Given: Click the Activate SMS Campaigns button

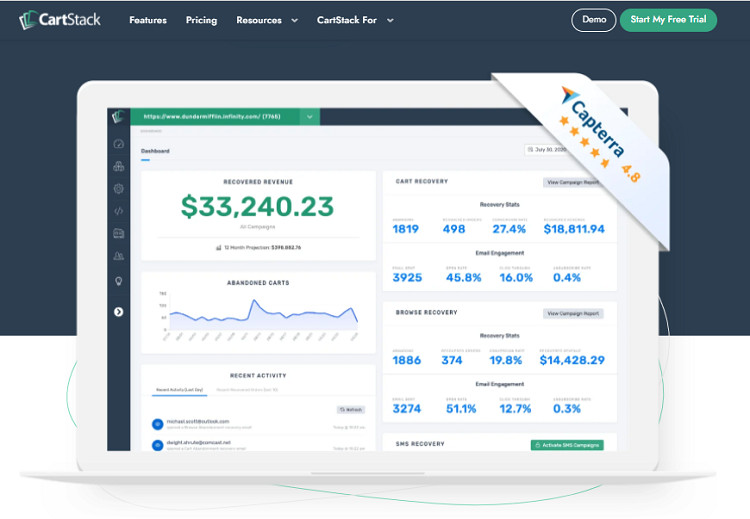Looking at the screenshot, I should (x=567, y=445).
